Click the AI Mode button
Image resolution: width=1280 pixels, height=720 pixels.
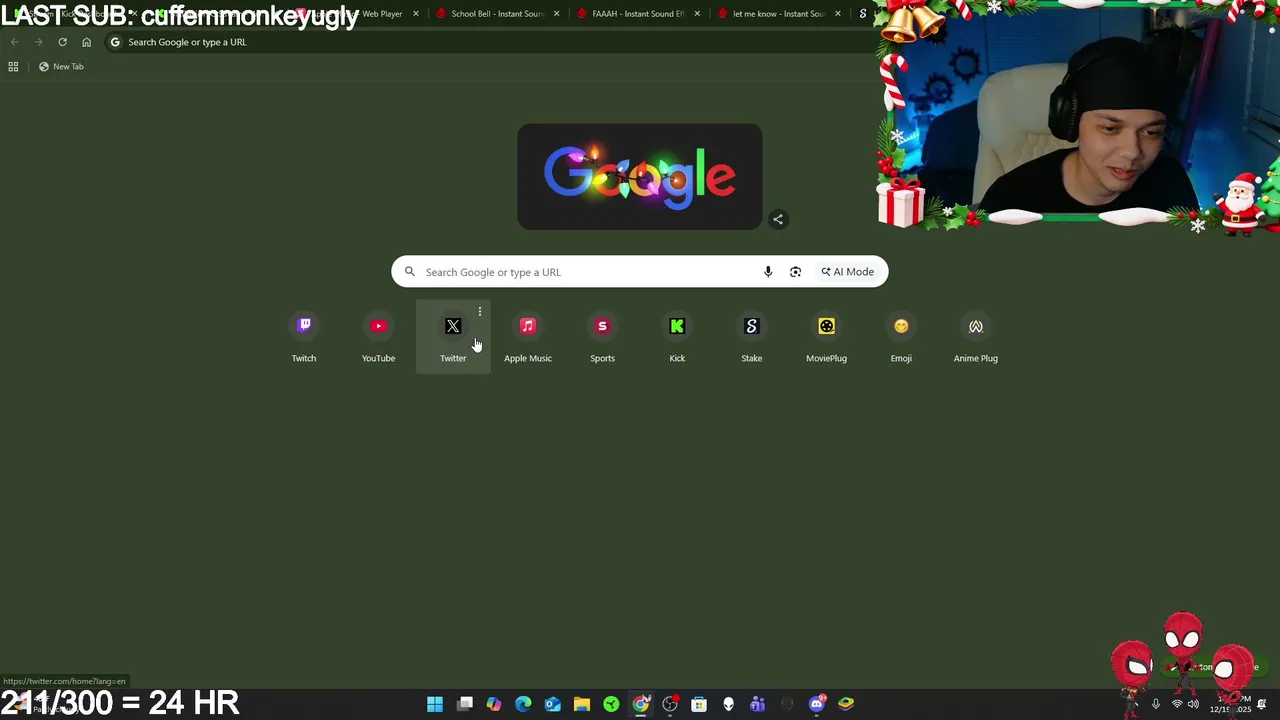[848, 272]
